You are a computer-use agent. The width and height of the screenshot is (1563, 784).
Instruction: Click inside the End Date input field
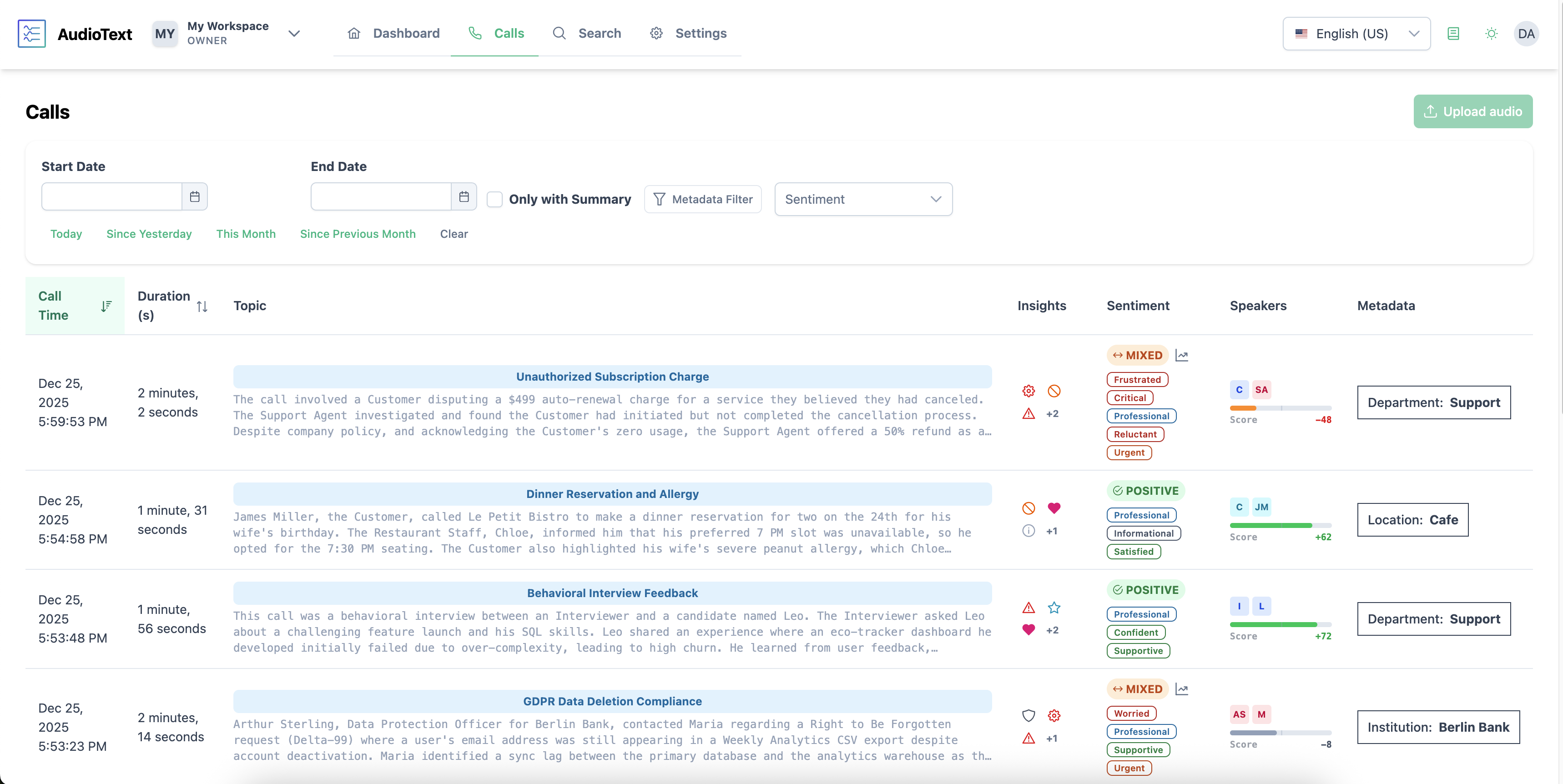pyautogui.click(x=379, y=196)
